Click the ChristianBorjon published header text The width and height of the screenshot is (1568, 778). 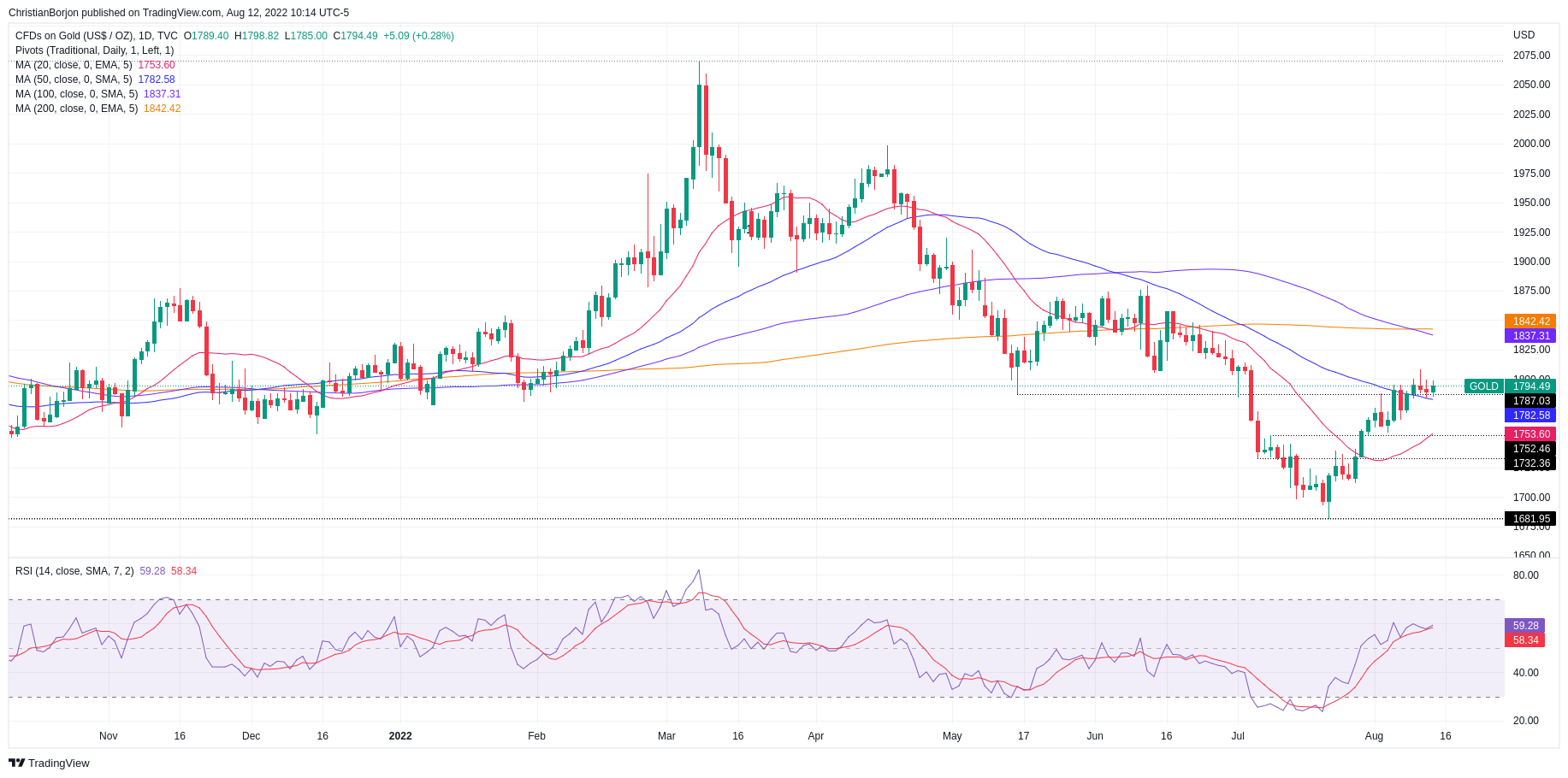(179, 13)
